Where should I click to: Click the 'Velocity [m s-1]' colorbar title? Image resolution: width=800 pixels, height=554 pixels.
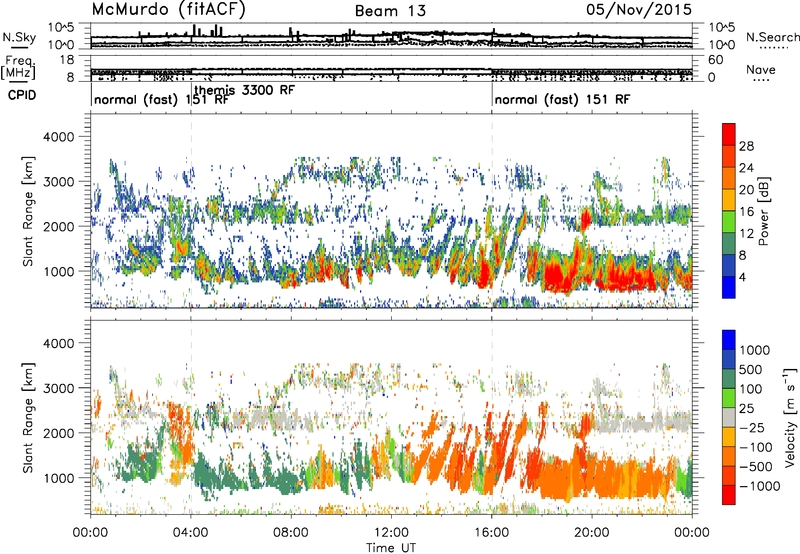[790, 417]
